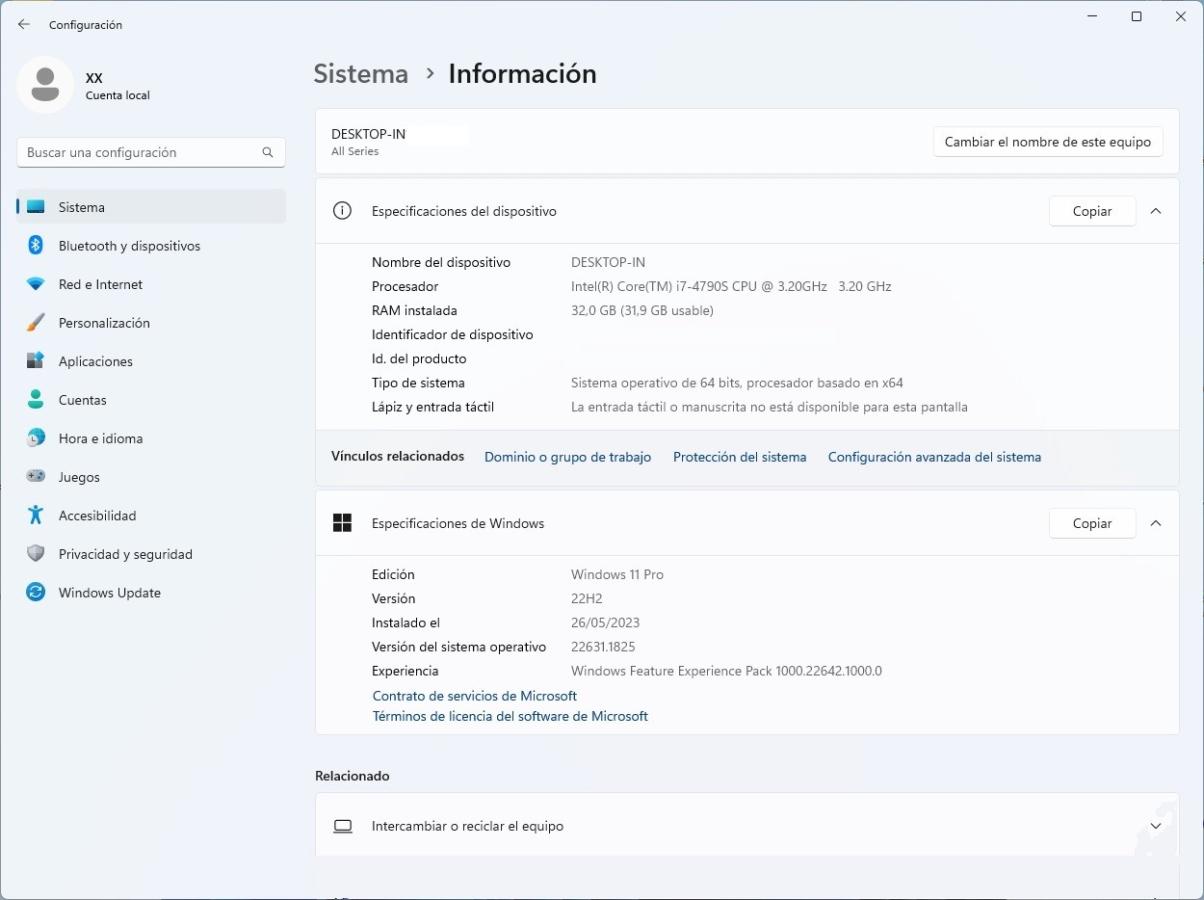This screenshot has width=1204, height=900.
Task: Click Cambiar el nombre de este equipo
Action: [1047, 142]
